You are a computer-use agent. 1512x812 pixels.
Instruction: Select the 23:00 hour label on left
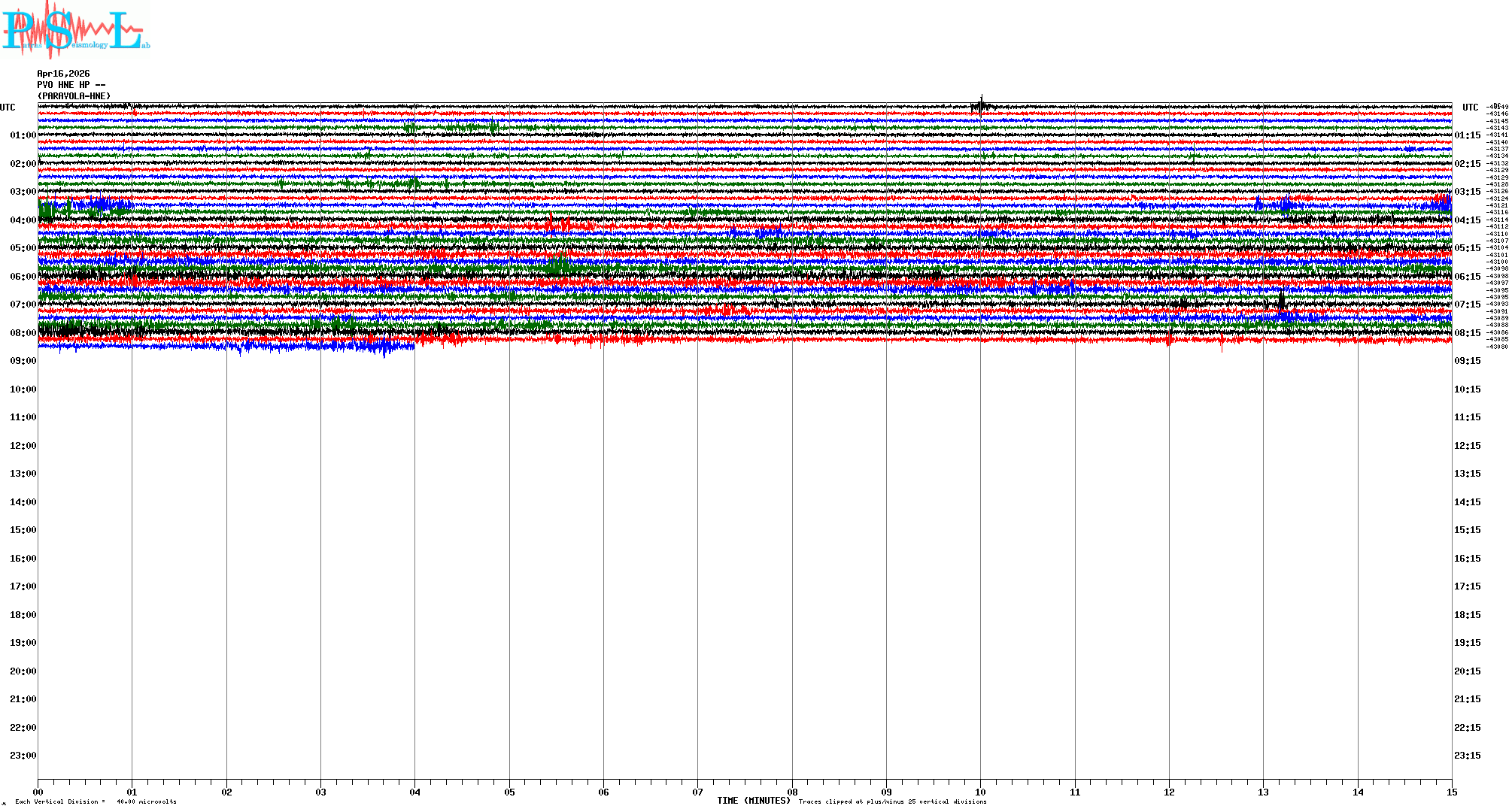tap(23, 756)
